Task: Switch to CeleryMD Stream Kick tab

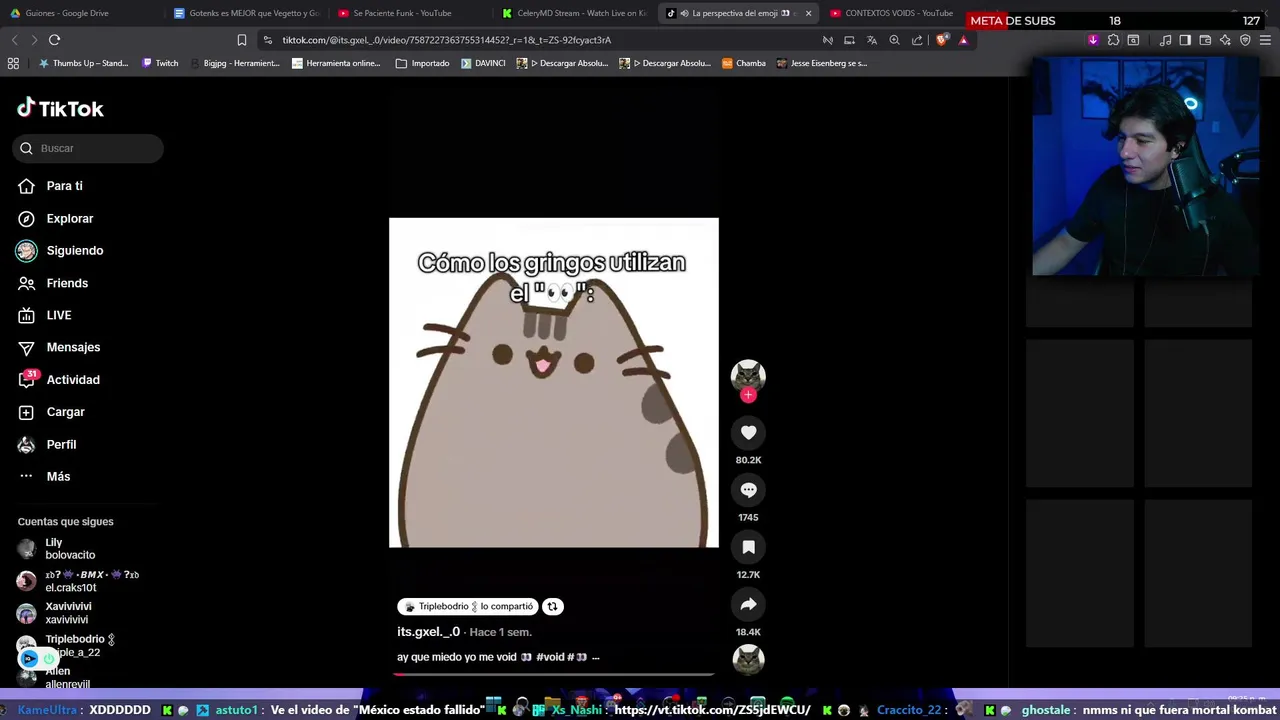Action: 573,13
